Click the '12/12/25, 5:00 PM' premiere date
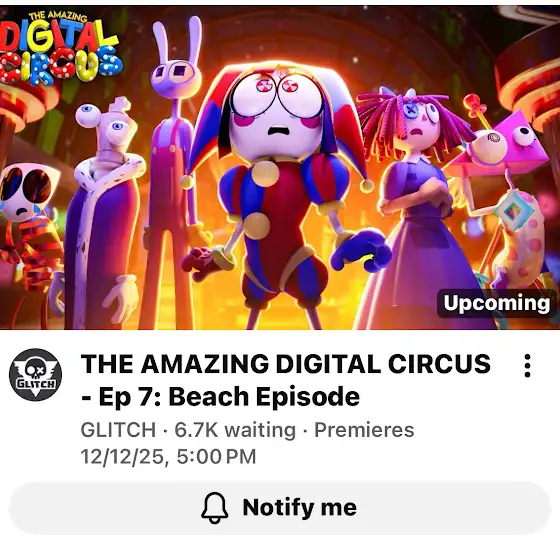Viewport: 560px width, 560px height. click(x=169, y=457)
